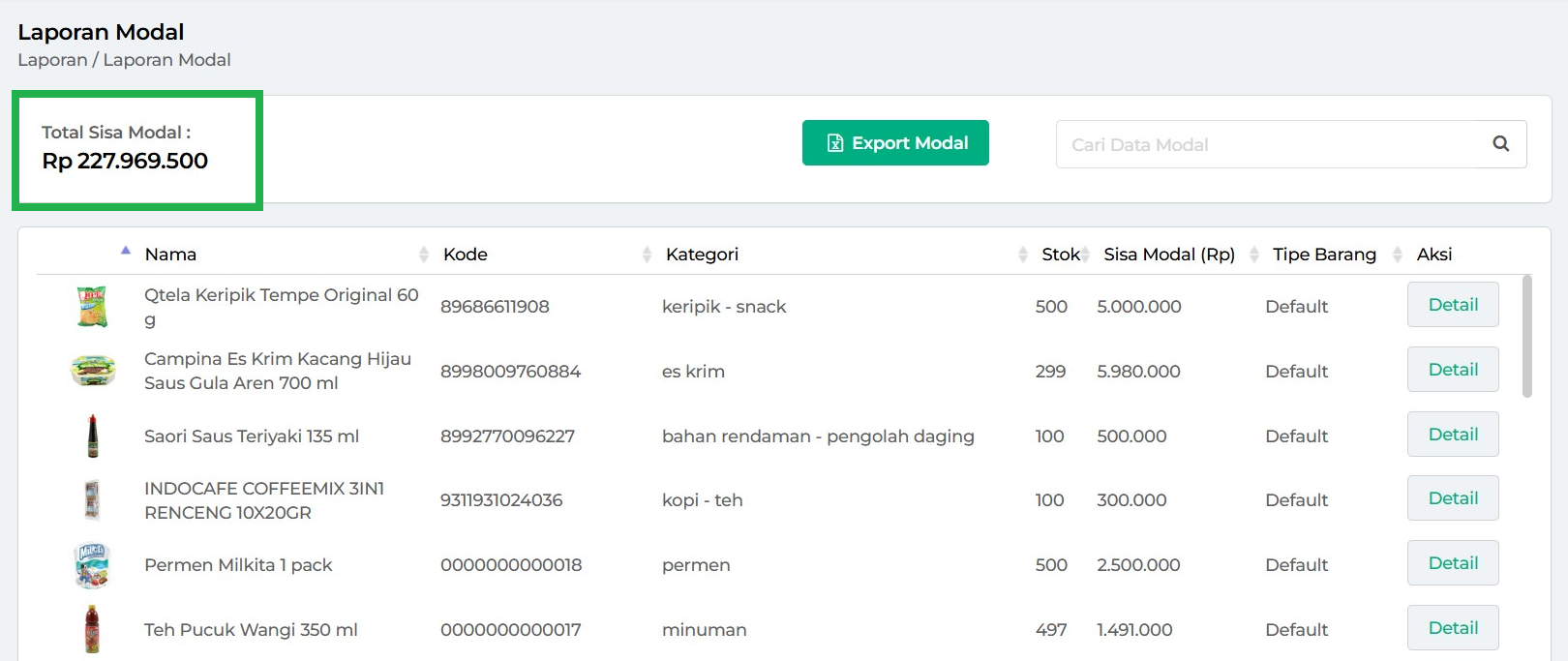Click the Export Modal button
The image size is (1568, 661).
(x=895, y=143)
